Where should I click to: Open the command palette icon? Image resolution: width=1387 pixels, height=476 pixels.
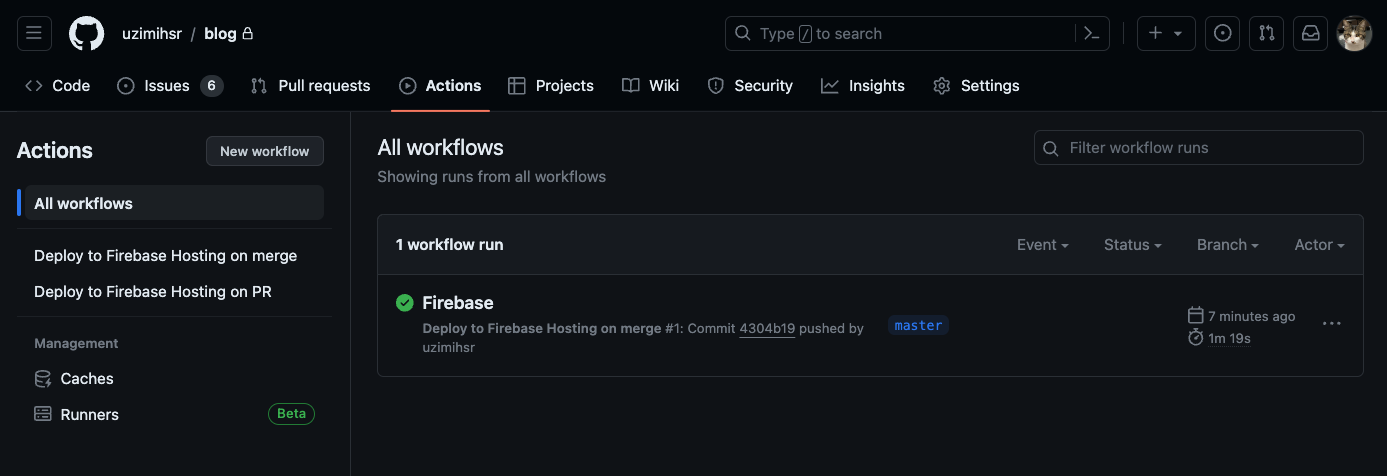[1092, 33]
